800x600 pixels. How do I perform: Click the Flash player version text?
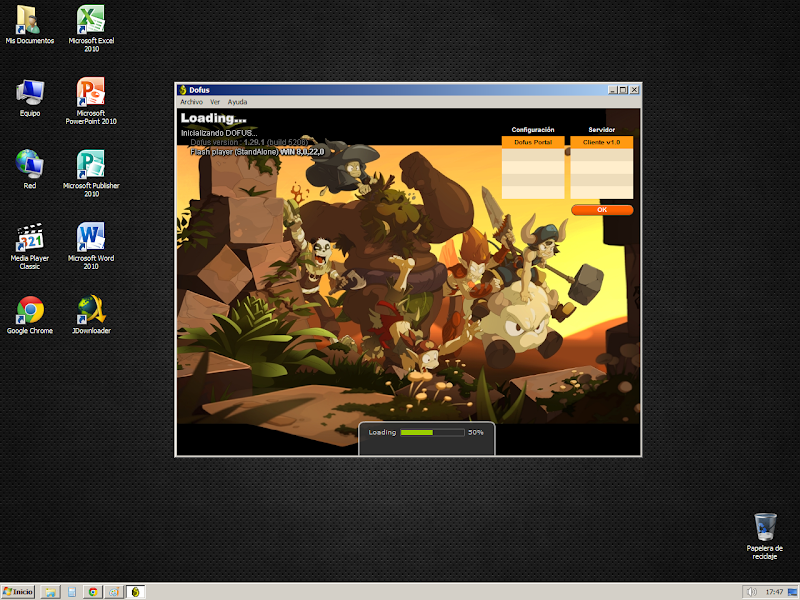click(x=257, y=152)
